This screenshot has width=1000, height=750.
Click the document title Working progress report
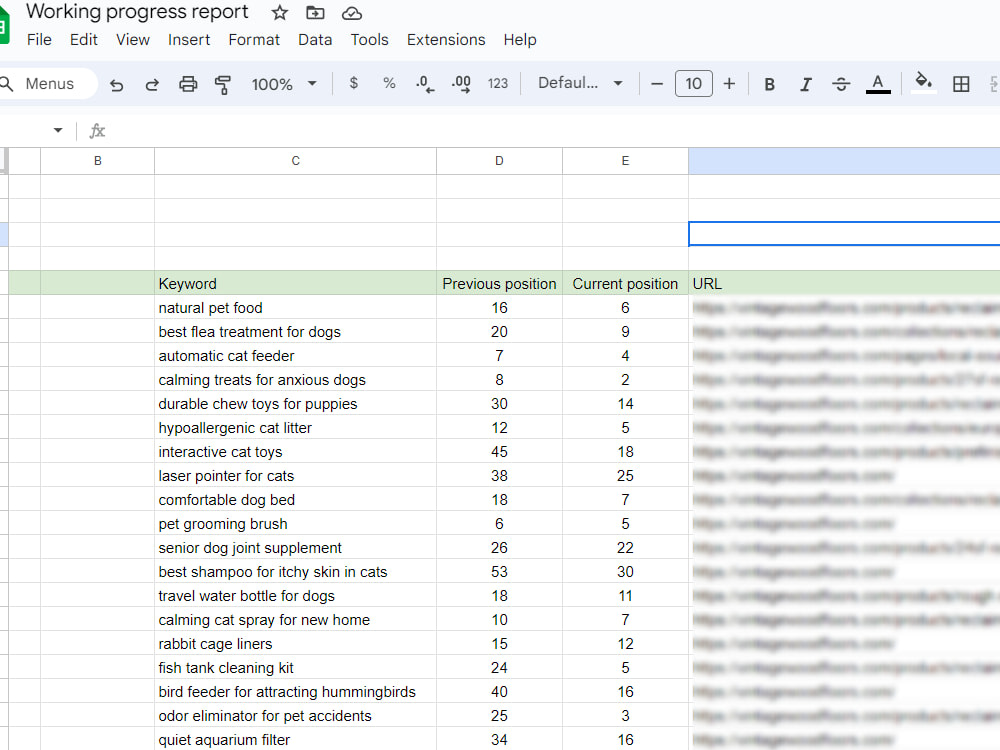[137, 12]
